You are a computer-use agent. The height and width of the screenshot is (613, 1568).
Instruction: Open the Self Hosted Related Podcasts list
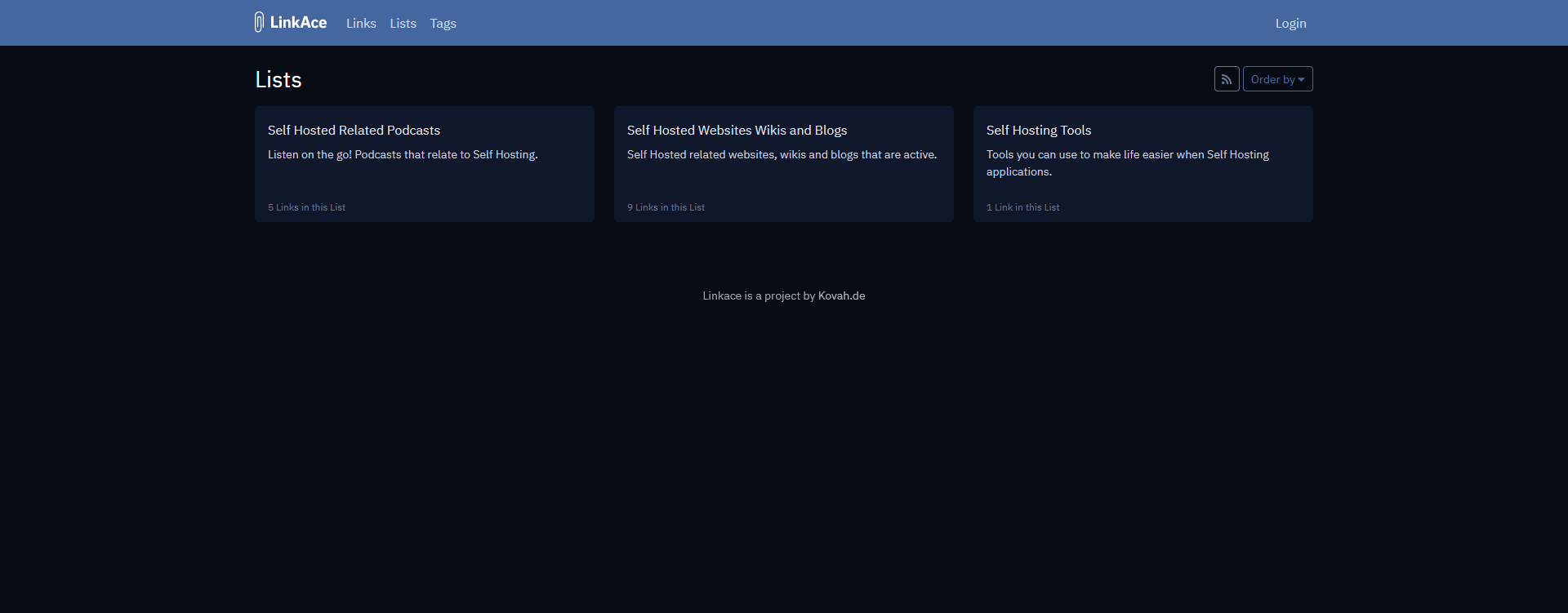[x=354, y=130]
